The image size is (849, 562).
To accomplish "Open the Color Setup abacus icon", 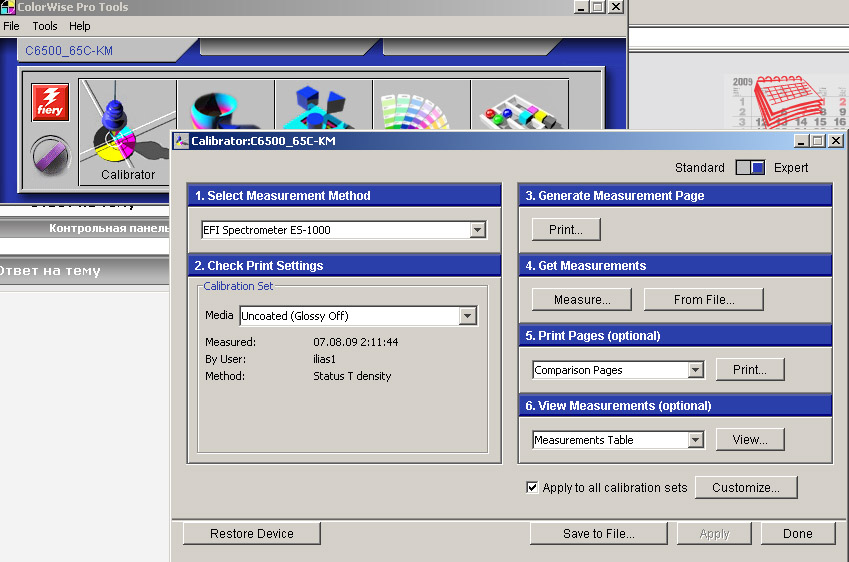I will point(519,106).
